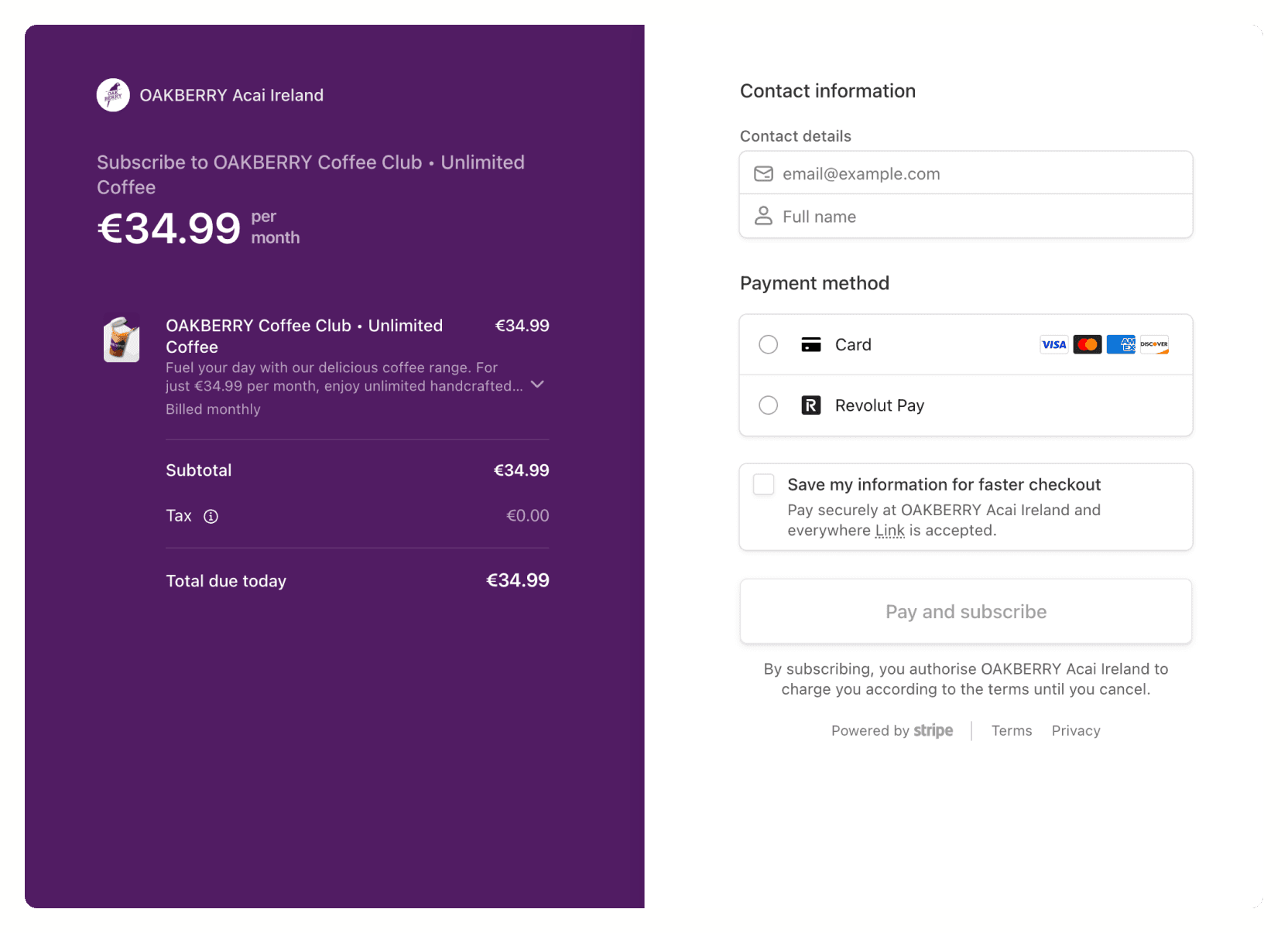Click the Mastercard logo
1288x933 pixels.
1088,345
